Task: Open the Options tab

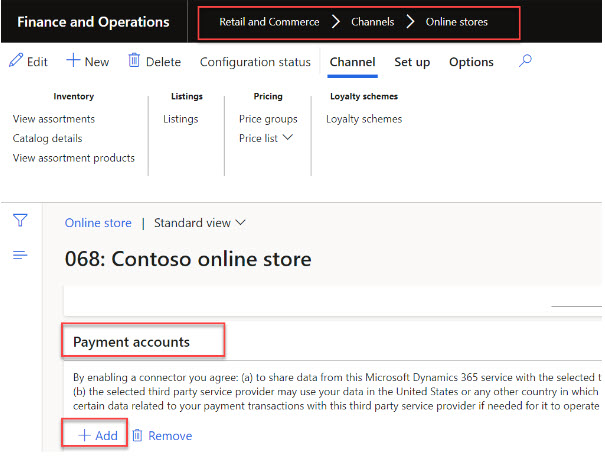Action: pos(471,62)
